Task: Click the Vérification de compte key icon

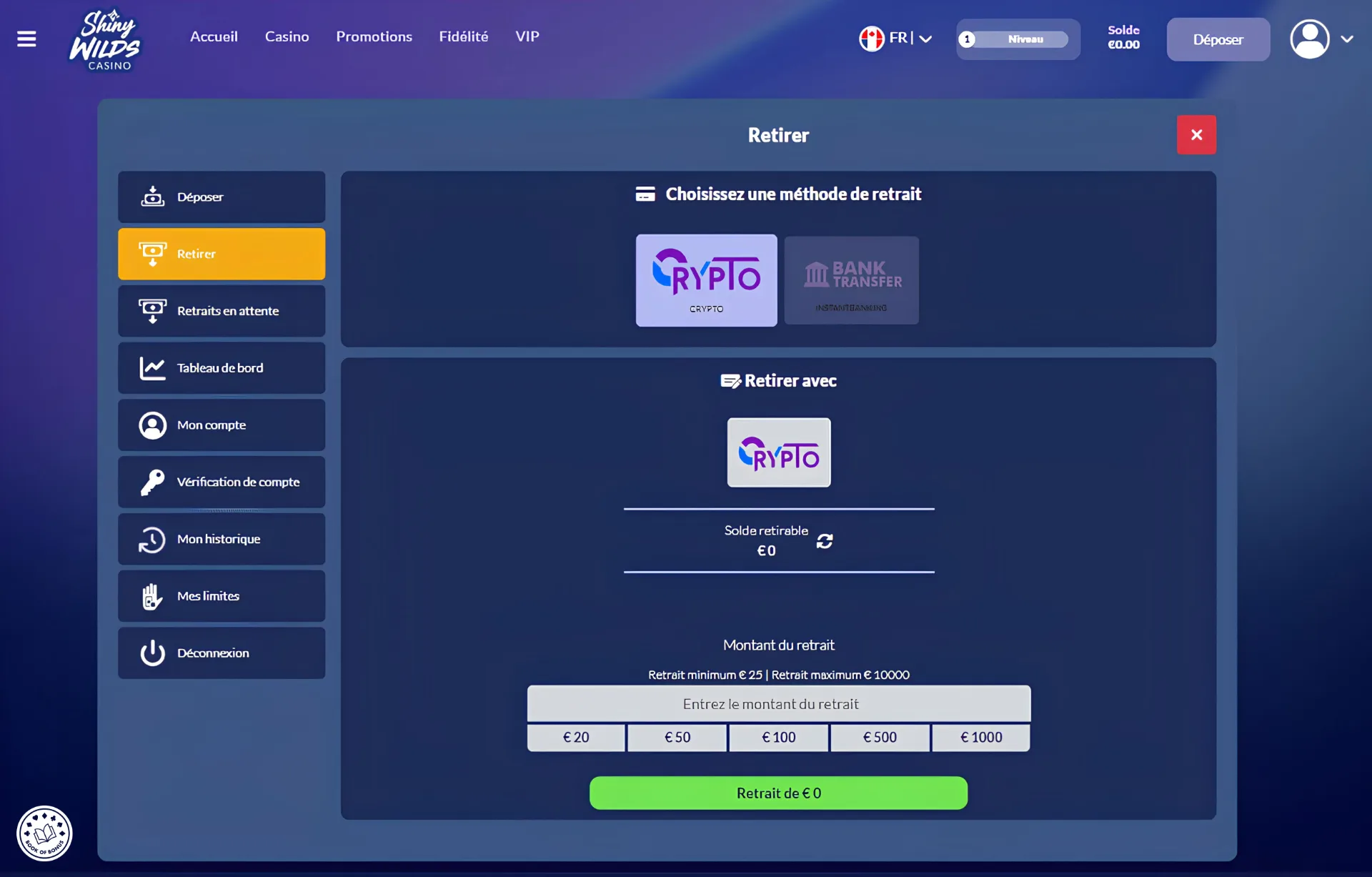Action: coord(152,482)
